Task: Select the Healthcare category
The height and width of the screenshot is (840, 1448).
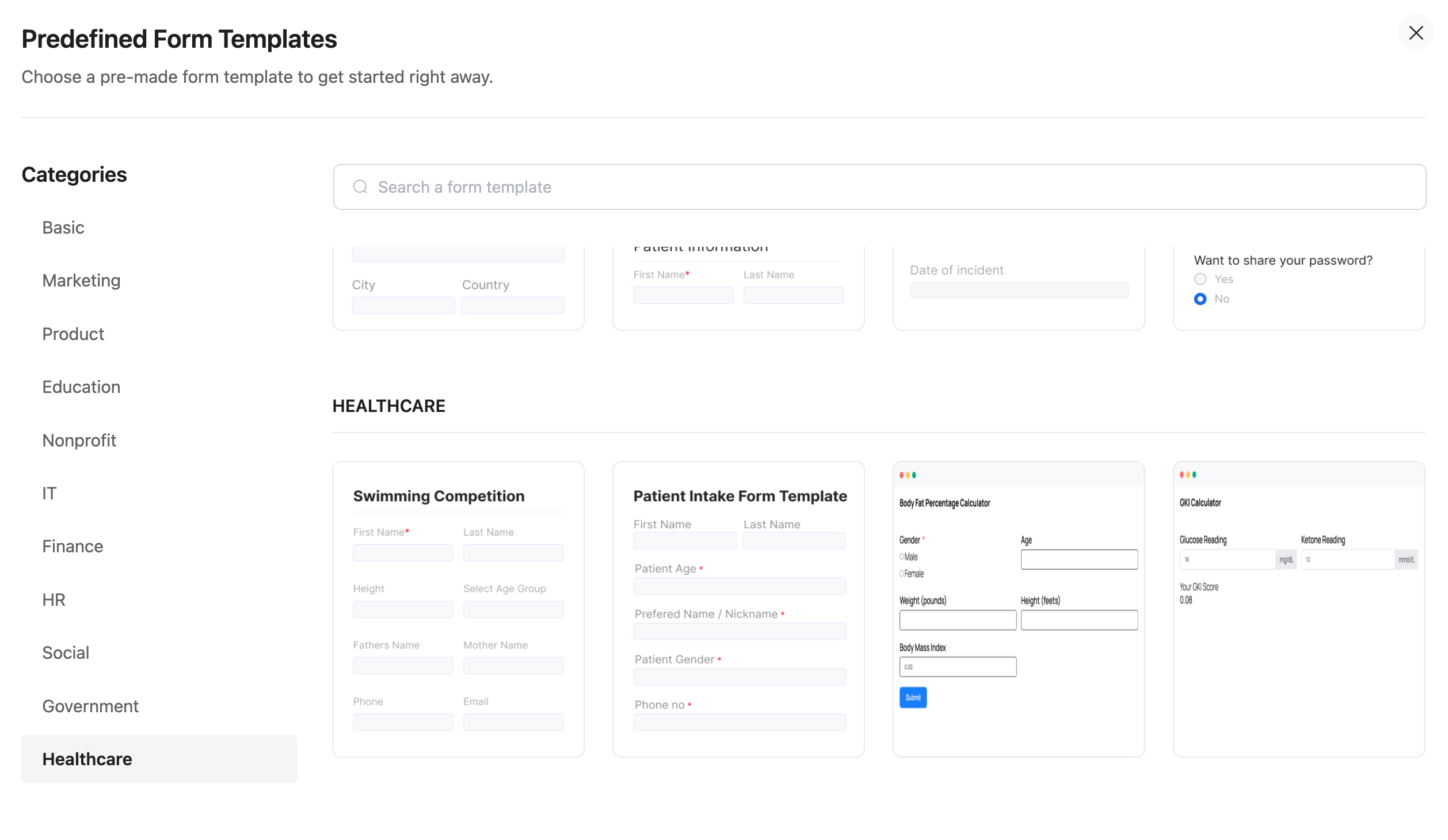Action: click(x=87, y=759)
